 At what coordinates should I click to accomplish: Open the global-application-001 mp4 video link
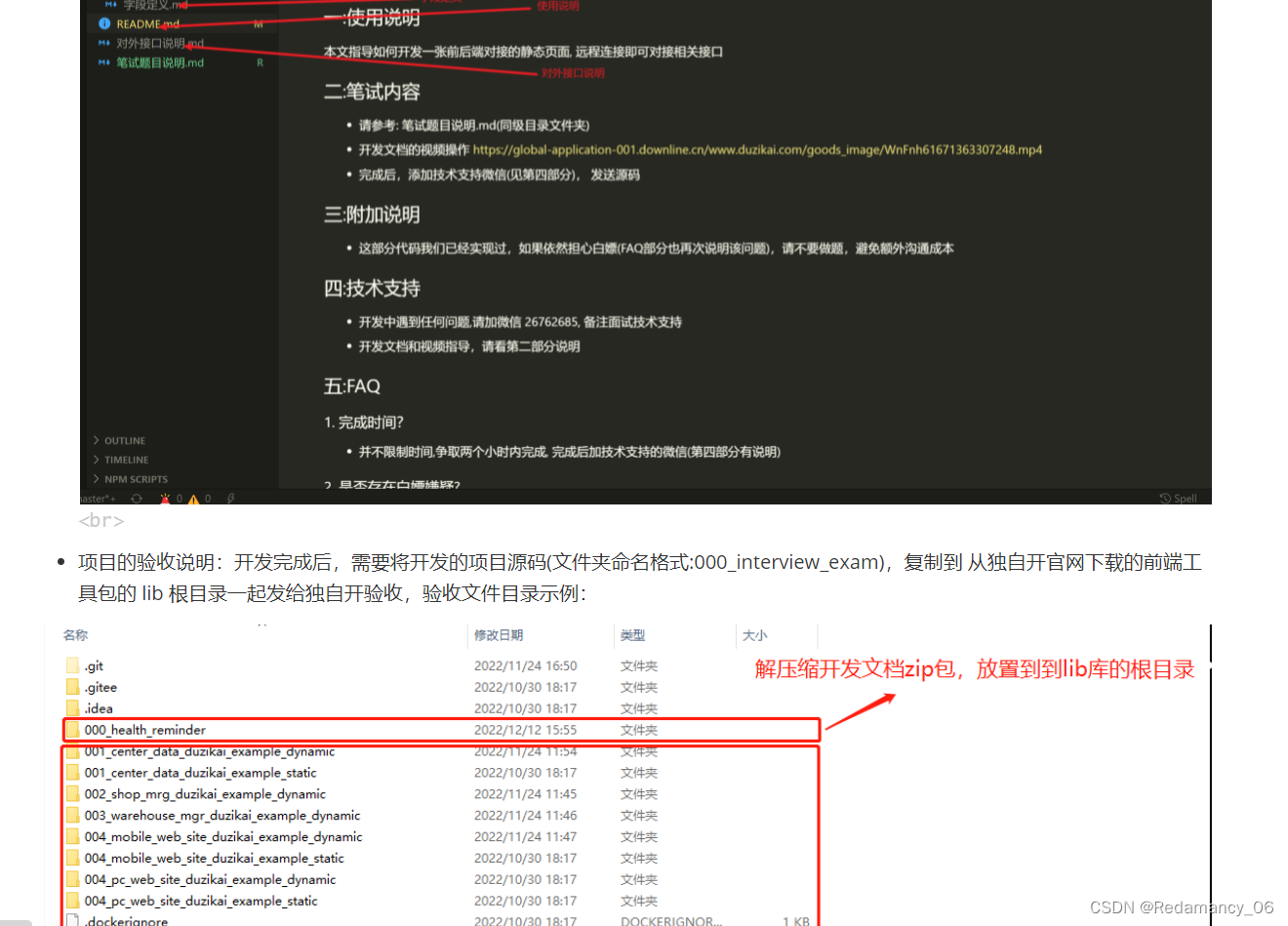coord(757,149)
